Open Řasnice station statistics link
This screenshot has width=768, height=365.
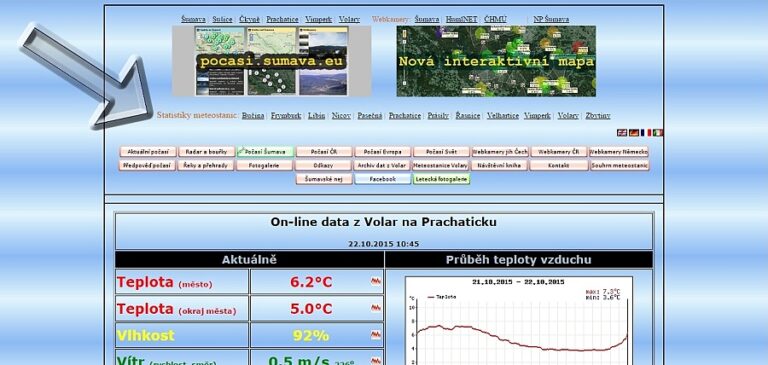click(468, 116)
